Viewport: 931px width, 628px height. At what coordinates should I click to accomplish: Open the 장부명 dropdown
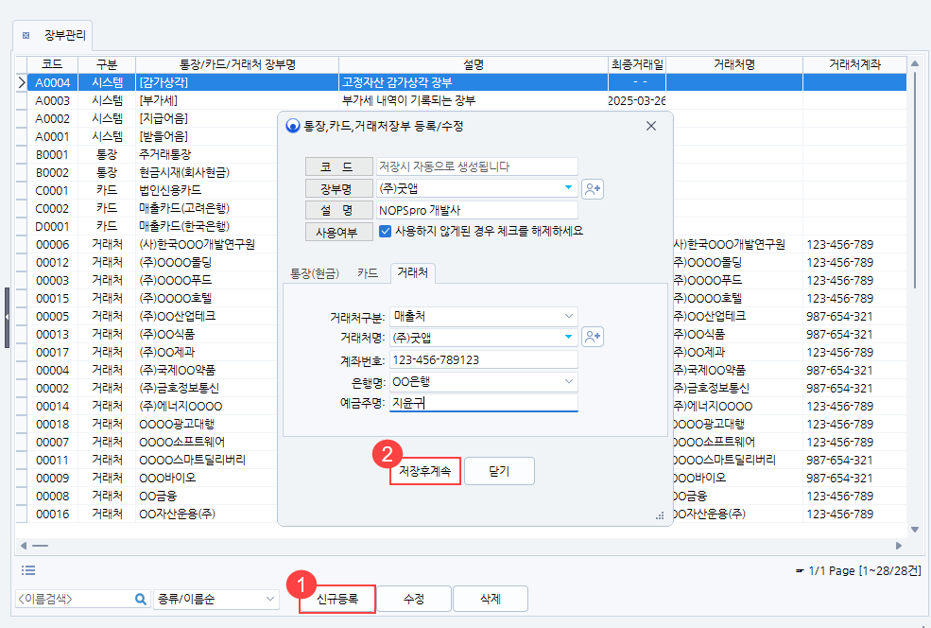(x=568, y=188)
